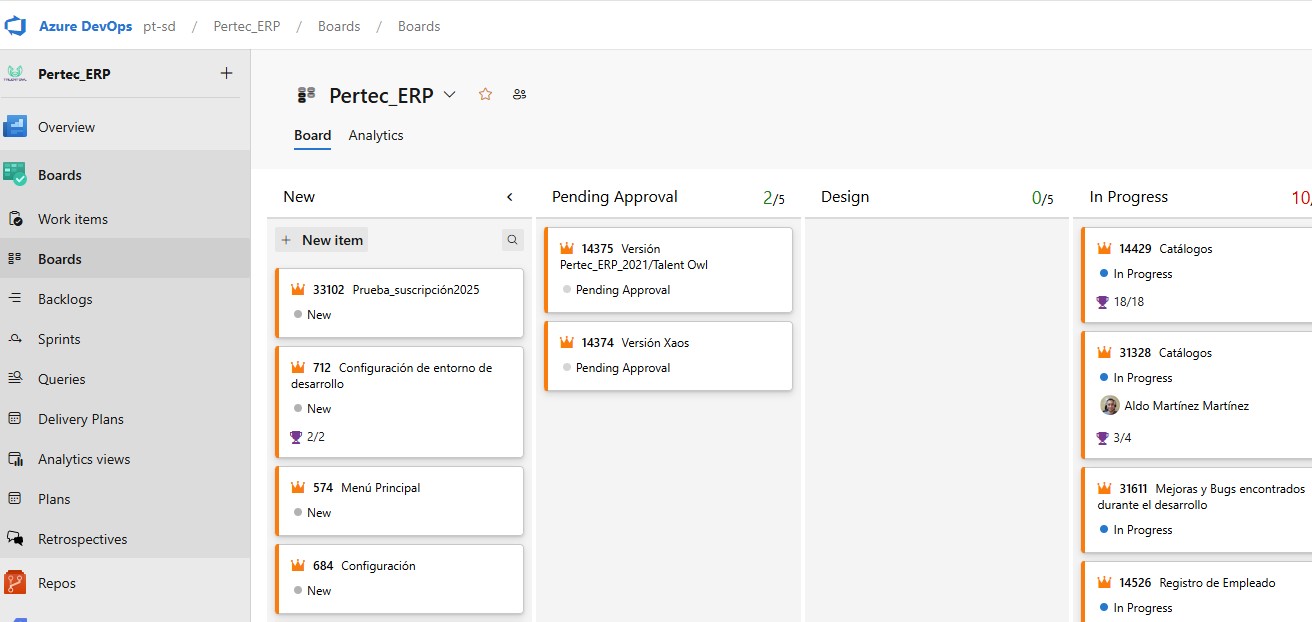Screen dimensions: 1312x622
Task: Select the Board tab
Action: pos(312,135)
